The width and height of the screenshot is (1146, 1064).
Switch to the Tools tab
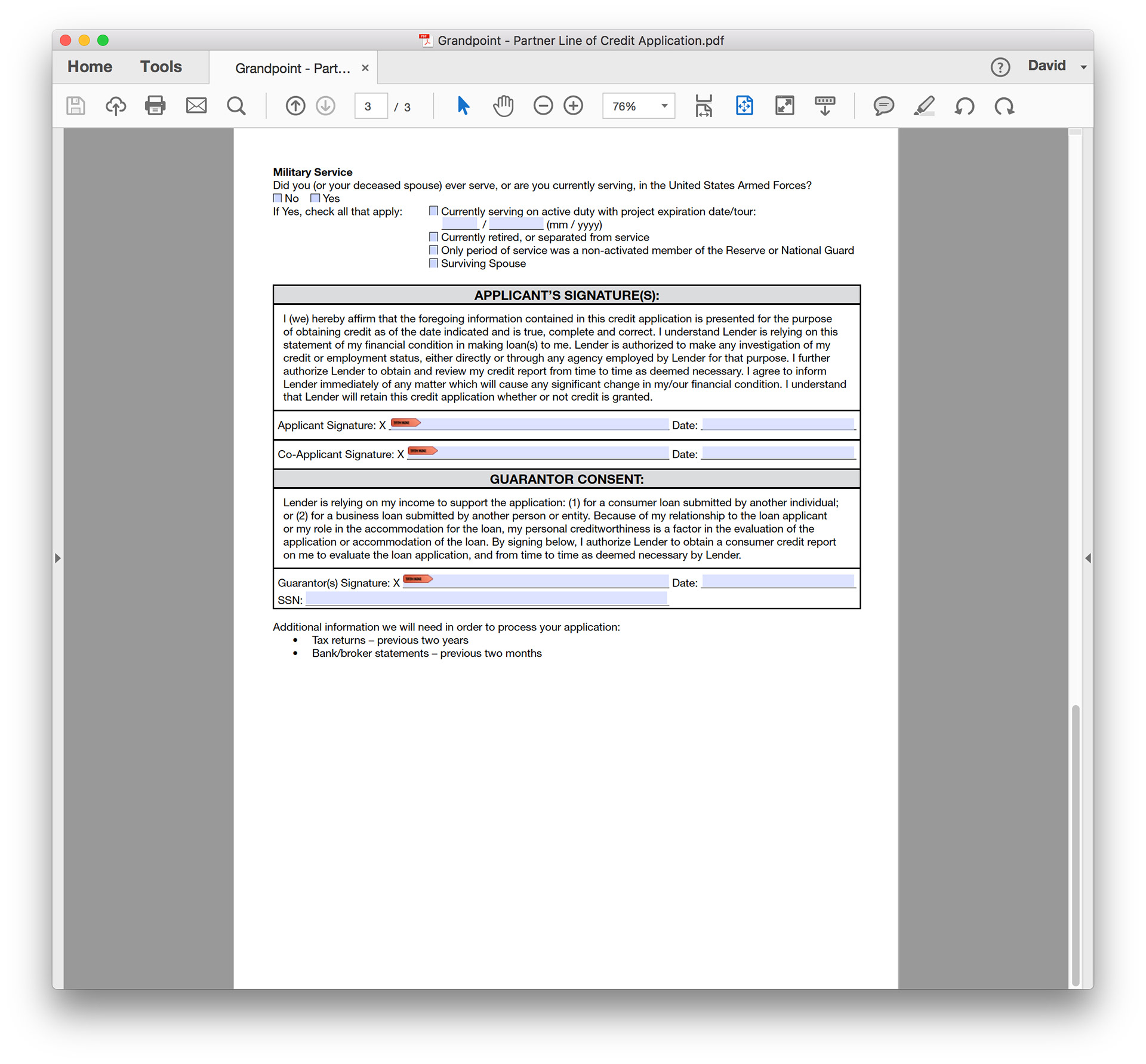tap(161, 67)
